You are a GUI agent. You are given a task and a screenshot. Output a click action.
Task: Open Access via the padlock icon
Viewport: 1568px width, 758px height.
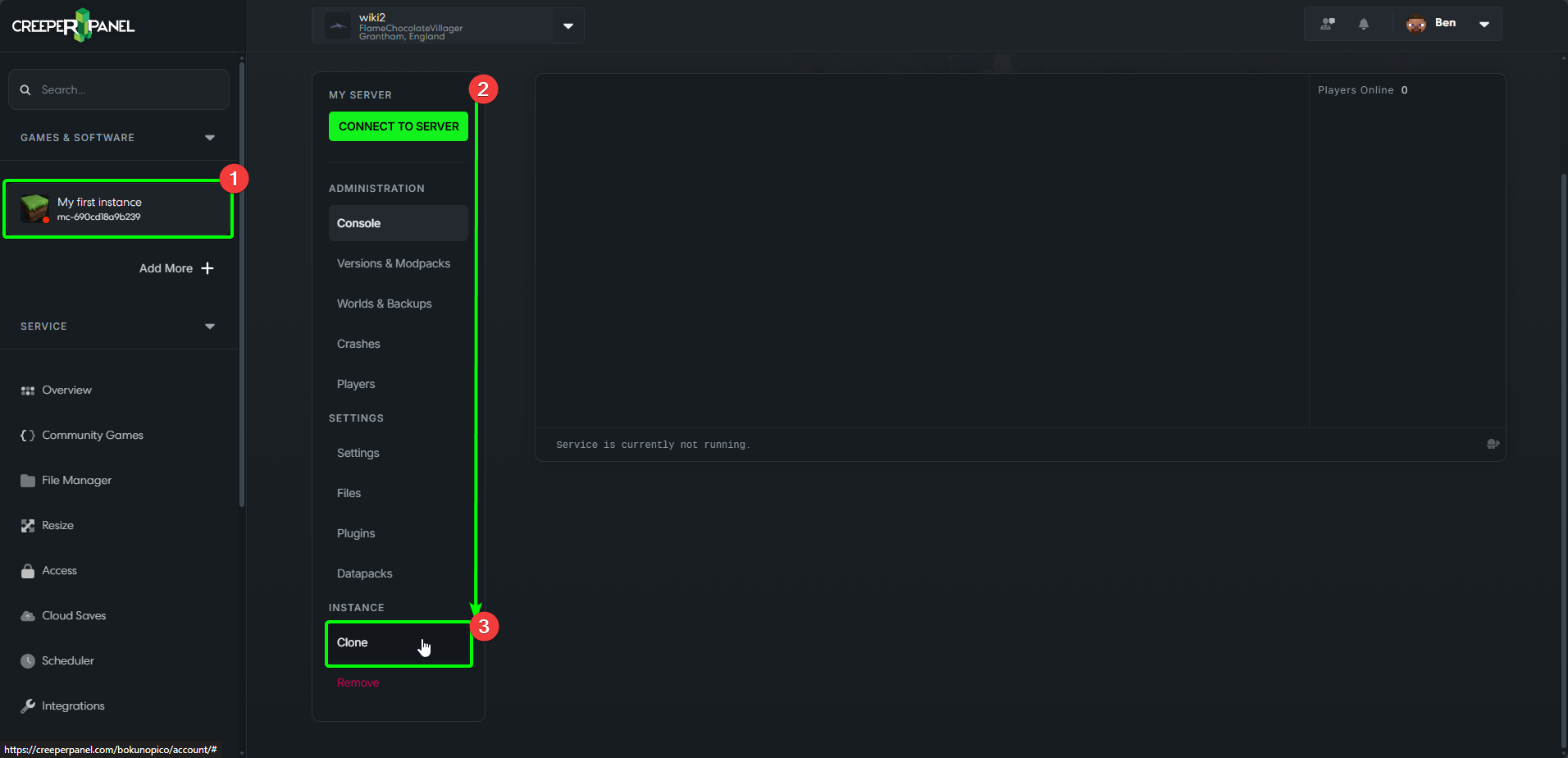point(27,570)
